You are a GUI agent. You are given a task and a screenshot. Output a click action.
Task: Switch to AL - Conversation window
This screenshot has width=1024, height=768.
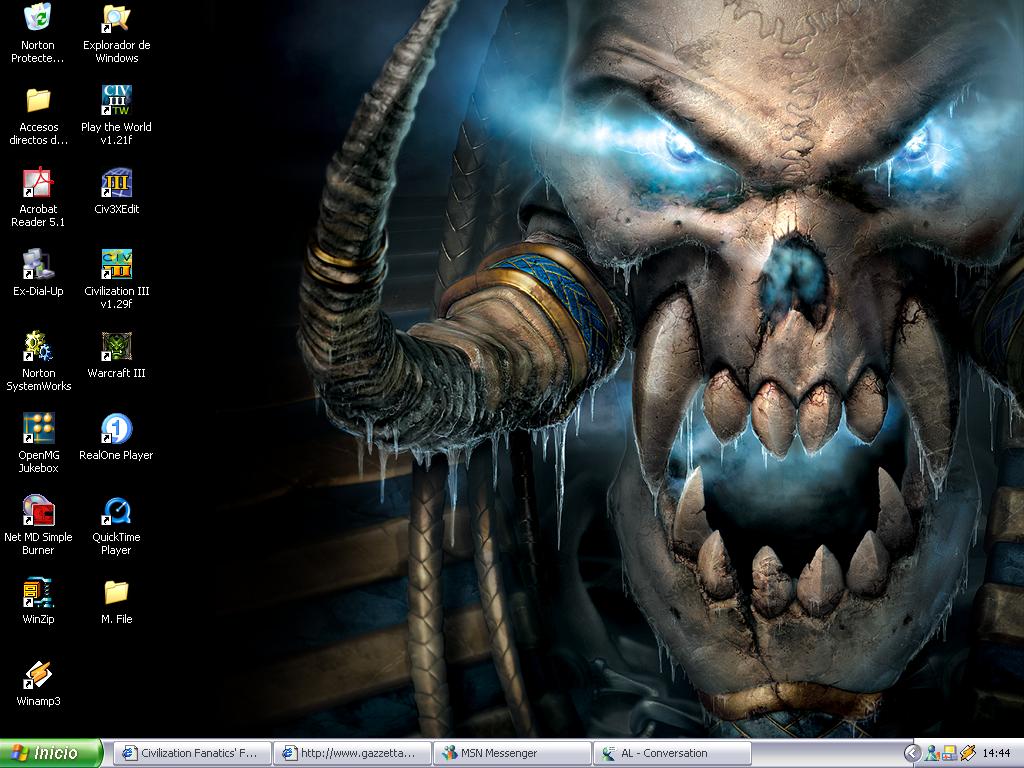coord(673,753)
